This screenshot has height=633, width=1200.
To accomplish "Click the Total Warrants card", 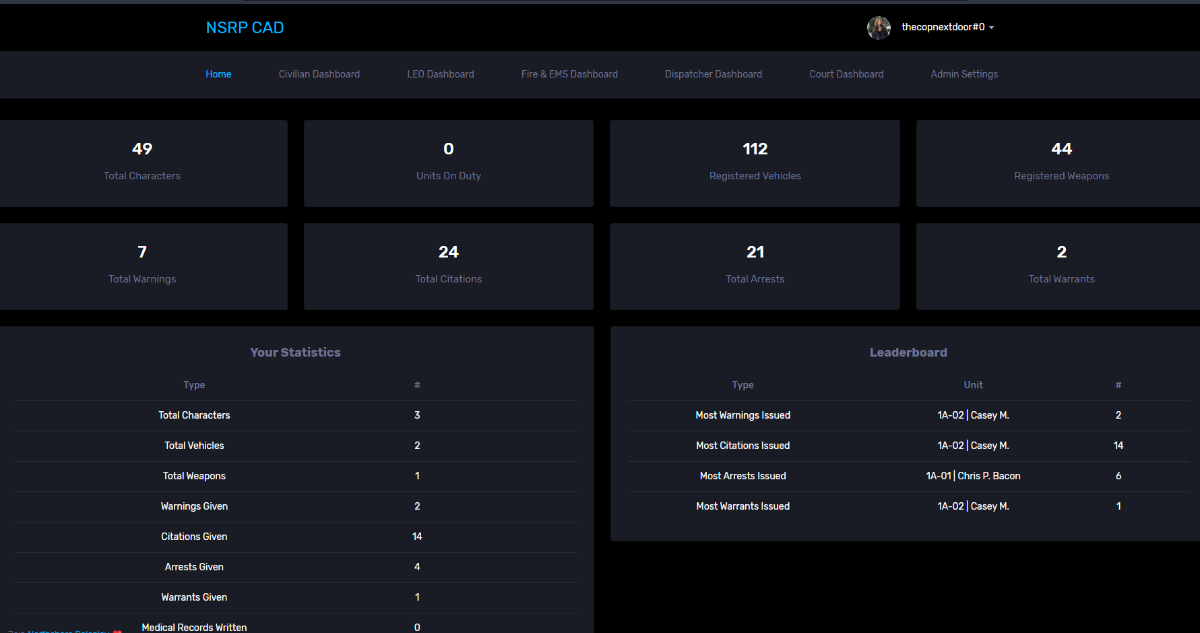I will coord(1060,266).
